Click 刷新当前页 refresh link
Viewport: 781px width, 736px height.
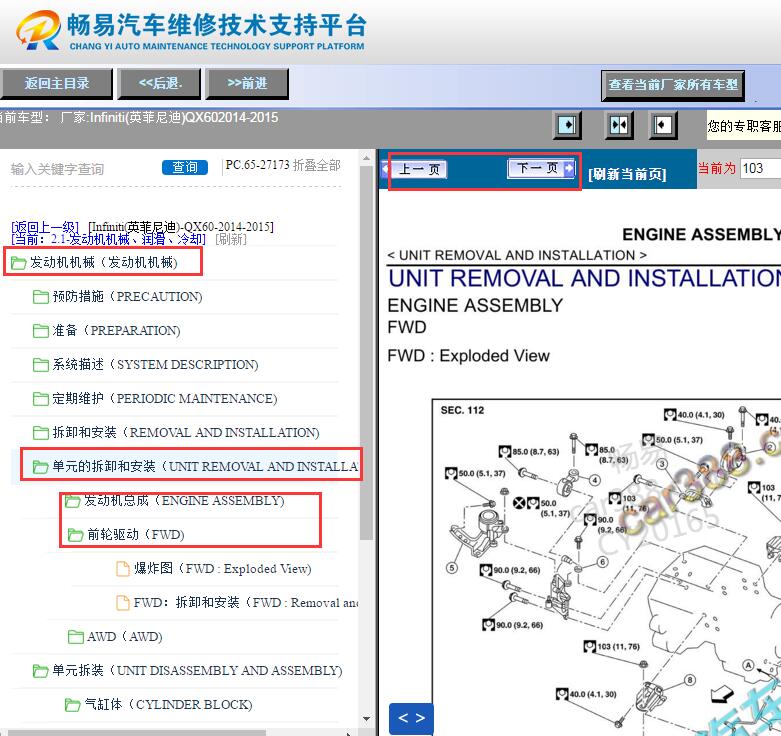tap(627, 174)
